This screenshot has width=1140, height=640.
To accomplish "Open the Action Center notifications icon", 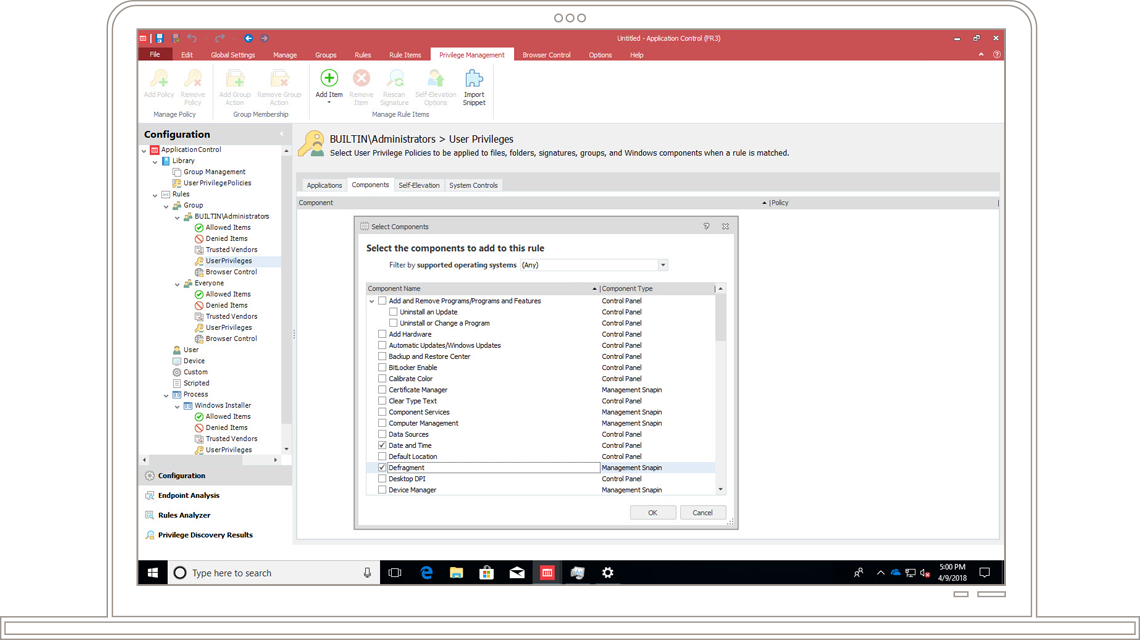I will pyautogui.click(x=984, y=573).
